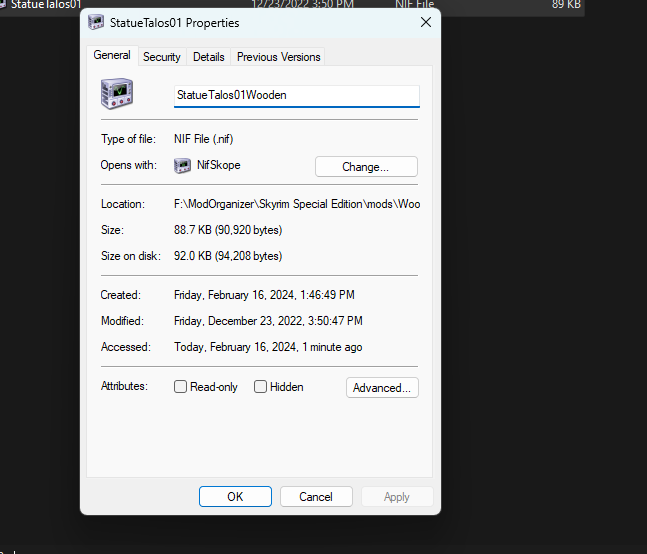Viewport: 647px width, 554px height.
Task: Click the Location path text
Action: [x=297, y=204]
